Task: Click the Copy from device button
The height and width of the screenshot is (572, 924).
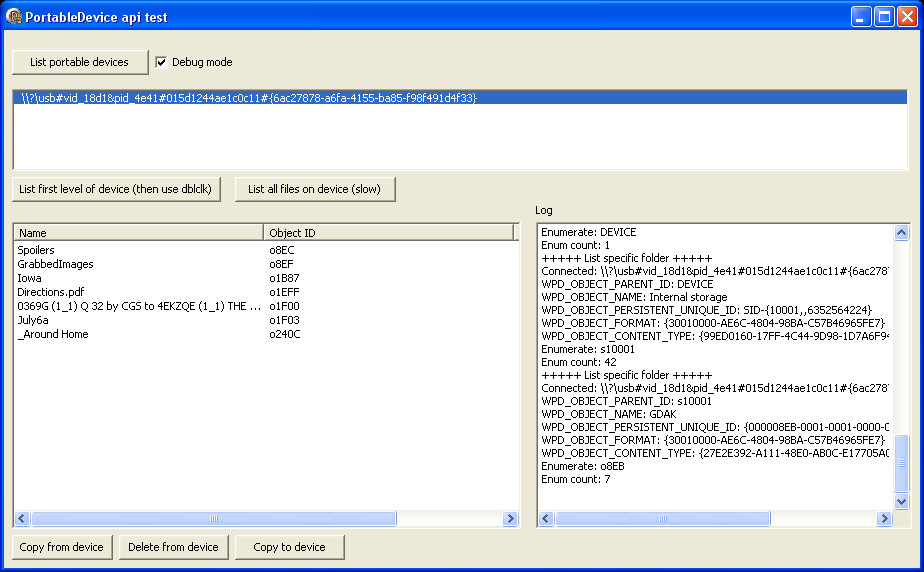Action: tap(62, 547)
